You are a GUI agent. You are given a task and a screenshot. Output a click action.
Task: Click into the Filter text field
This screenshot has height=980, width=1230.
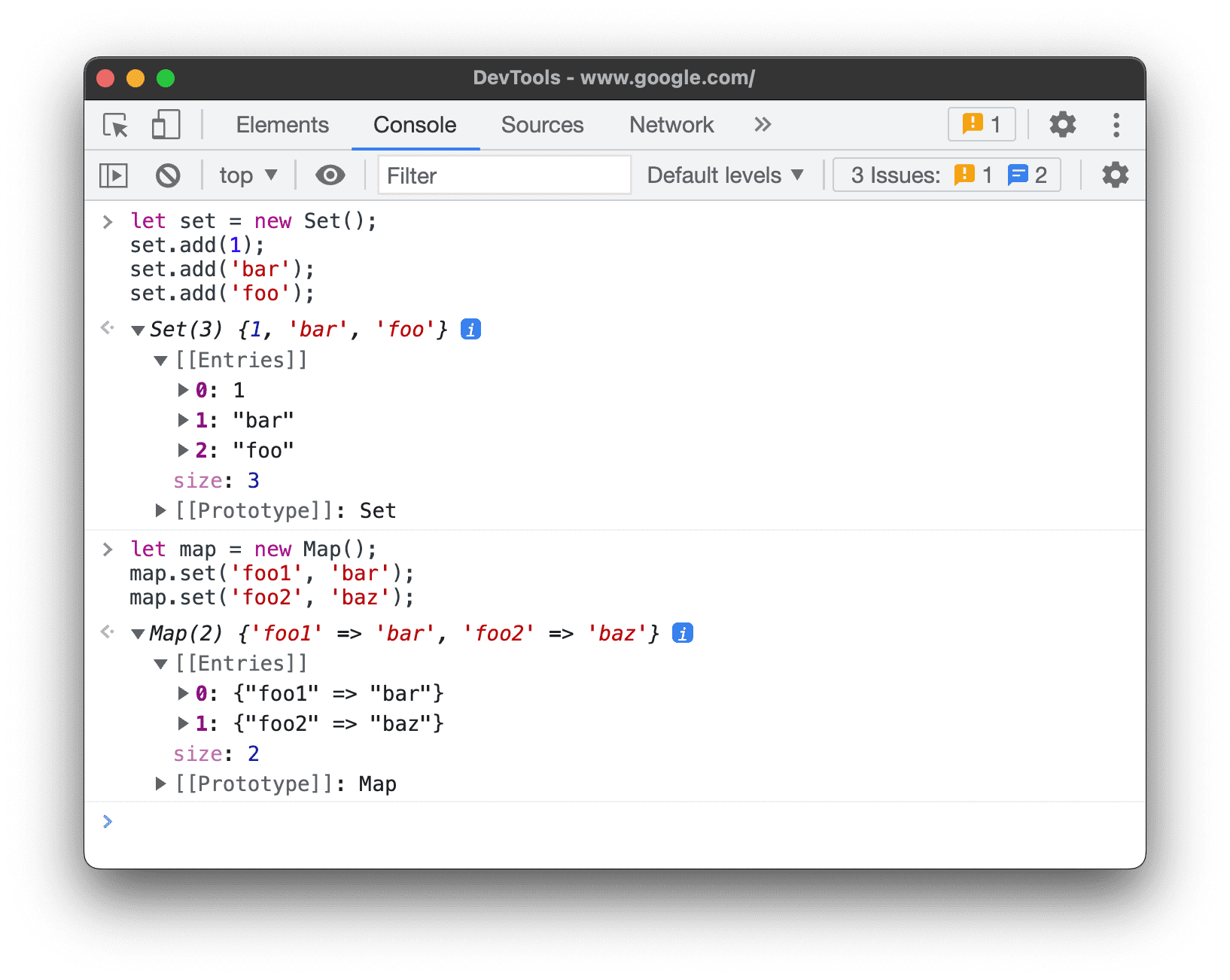(x=504, y=175)
